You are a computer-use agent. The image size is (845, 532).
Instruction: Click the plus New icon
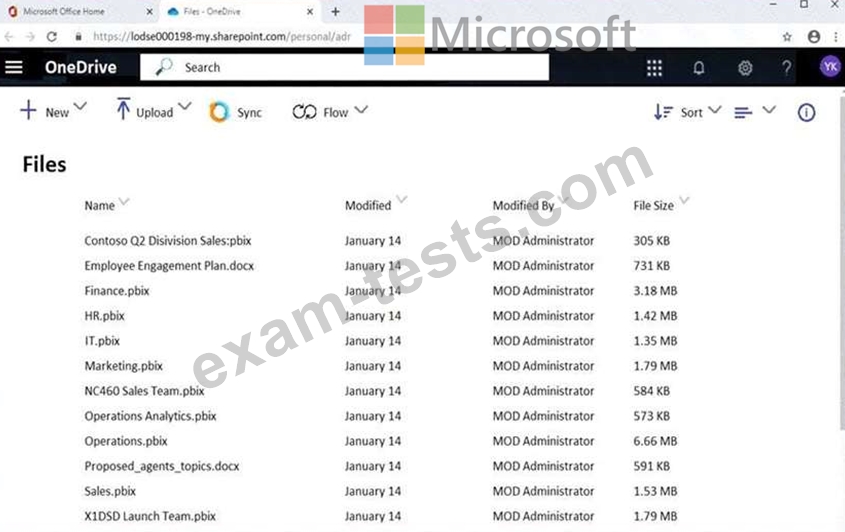tap(28, 110)
